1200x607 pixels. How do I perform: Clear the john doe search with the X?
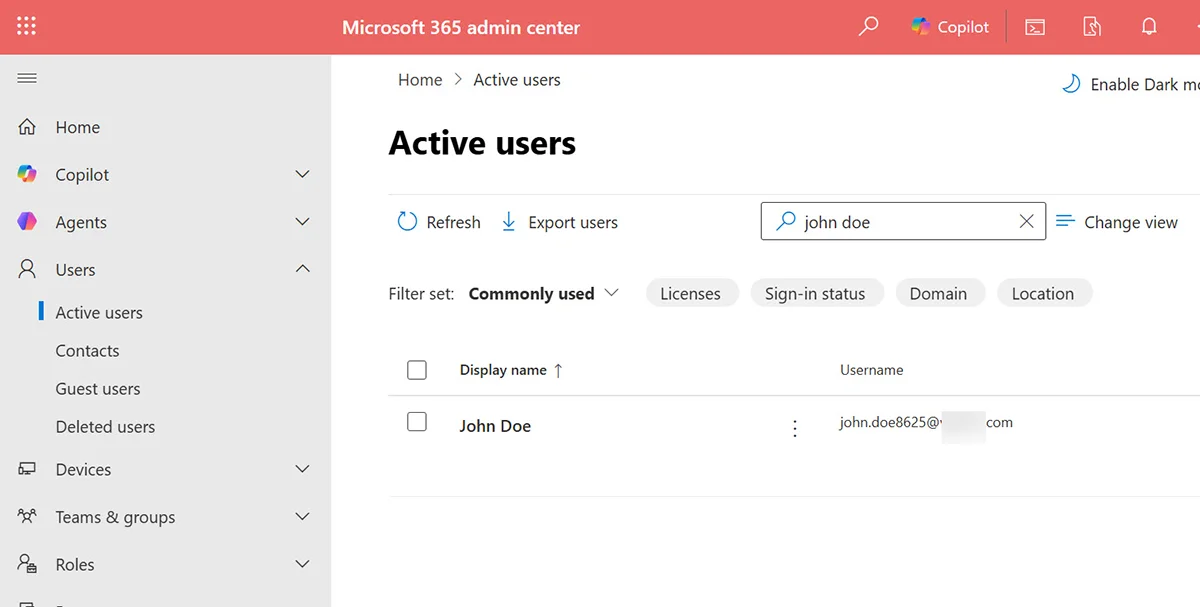1026,221
